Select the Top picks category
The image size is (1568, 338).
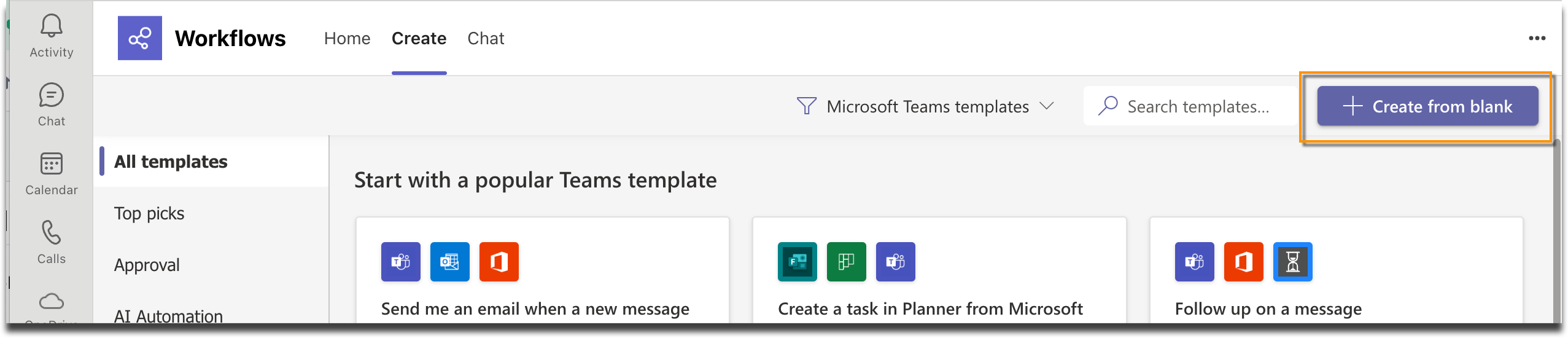[149, 213]
